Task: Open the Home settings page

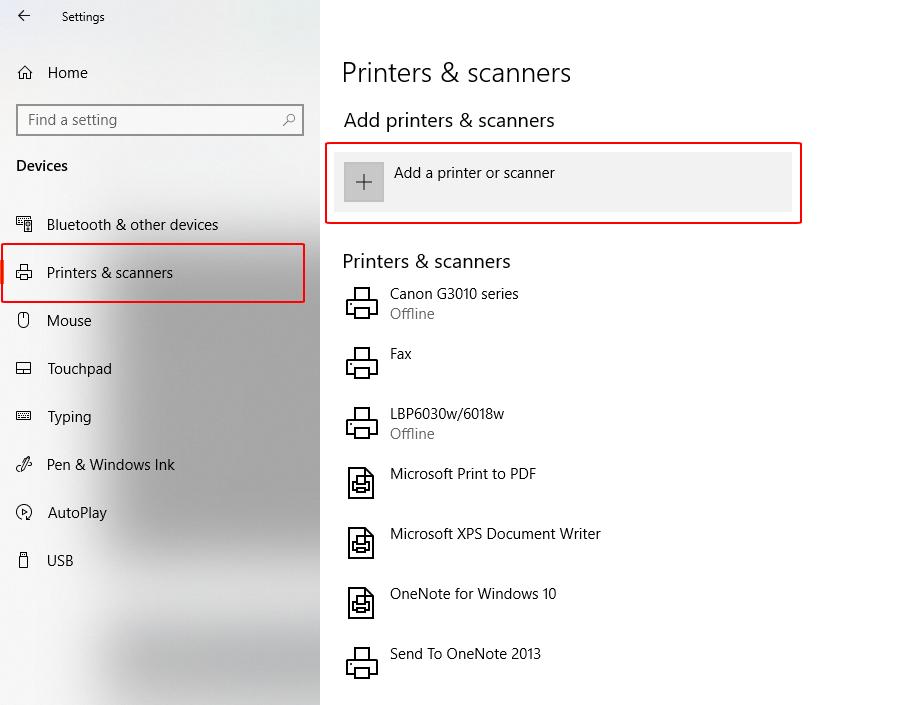Action: tap(68, 73)
